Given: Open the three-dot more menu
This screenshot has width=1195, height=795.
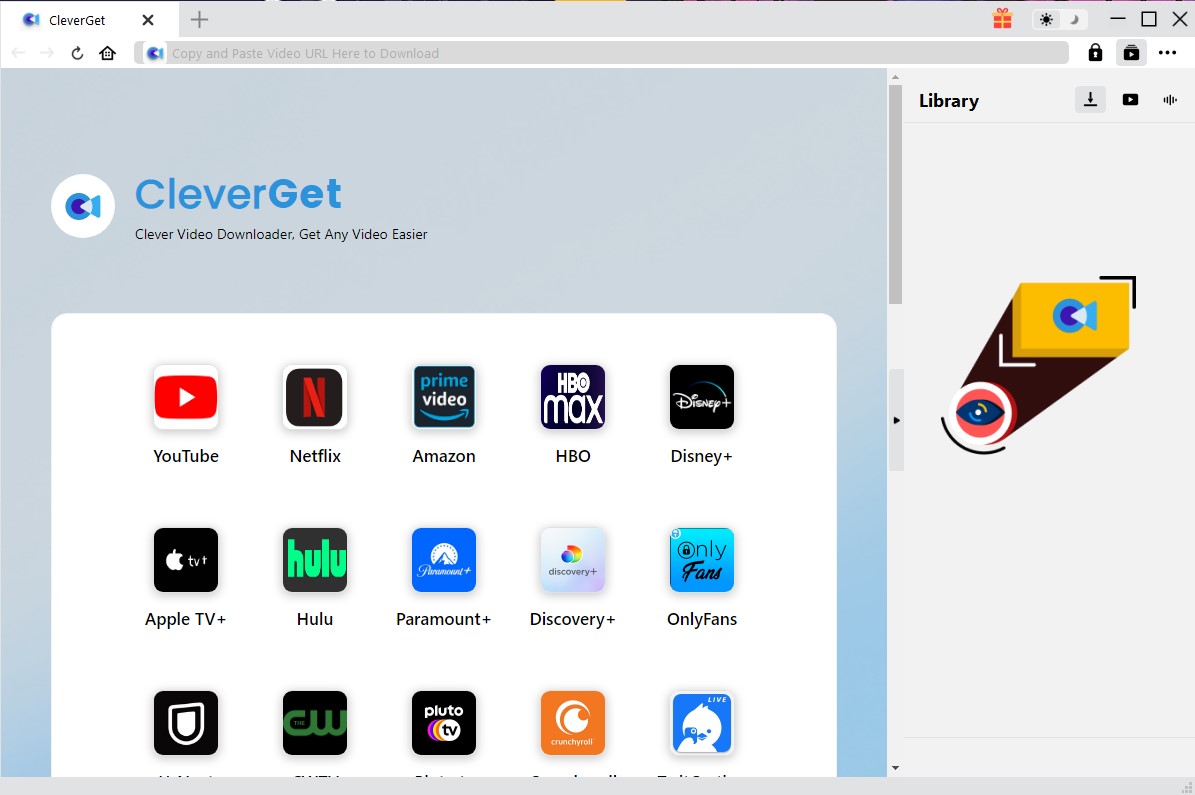Looking at the screenshot, I should 1168,53.
